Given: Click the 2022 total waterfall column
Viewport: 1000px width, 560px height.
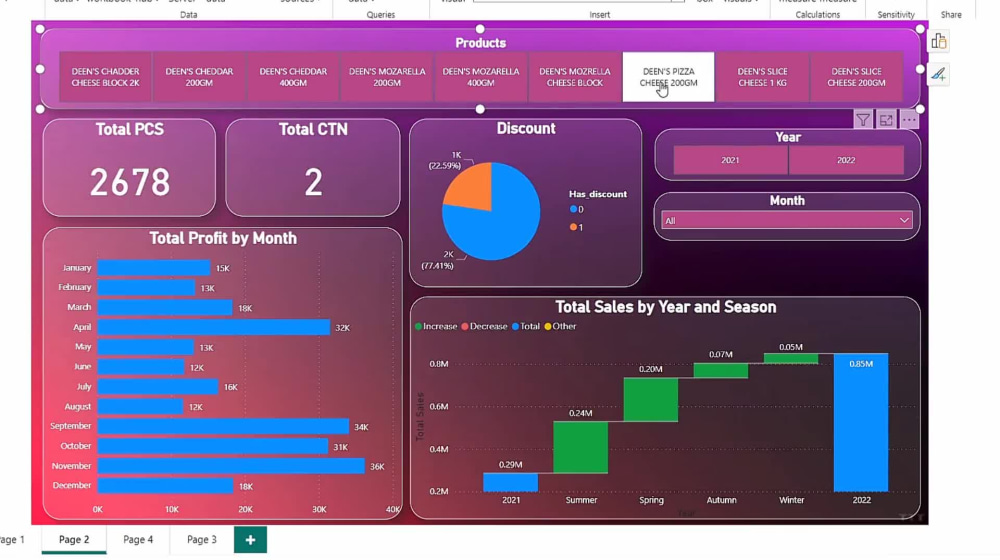Looking at the screenshot, I should (x=861, y=422).
